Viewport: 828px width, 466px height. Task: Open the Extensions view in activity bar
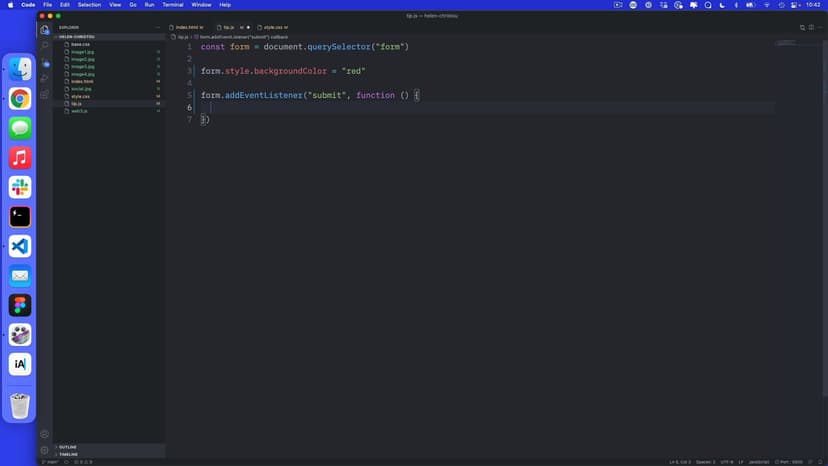point(45,94)
